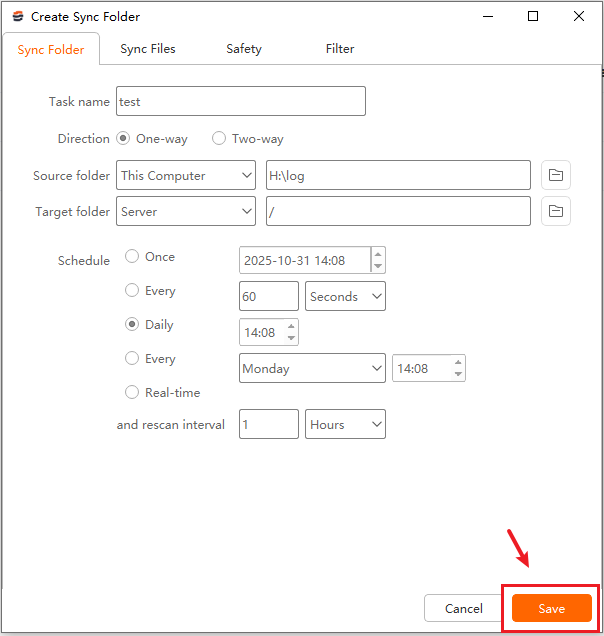
Task: Switch to the Sync Files tab
Action: click(x=148, y=49)
